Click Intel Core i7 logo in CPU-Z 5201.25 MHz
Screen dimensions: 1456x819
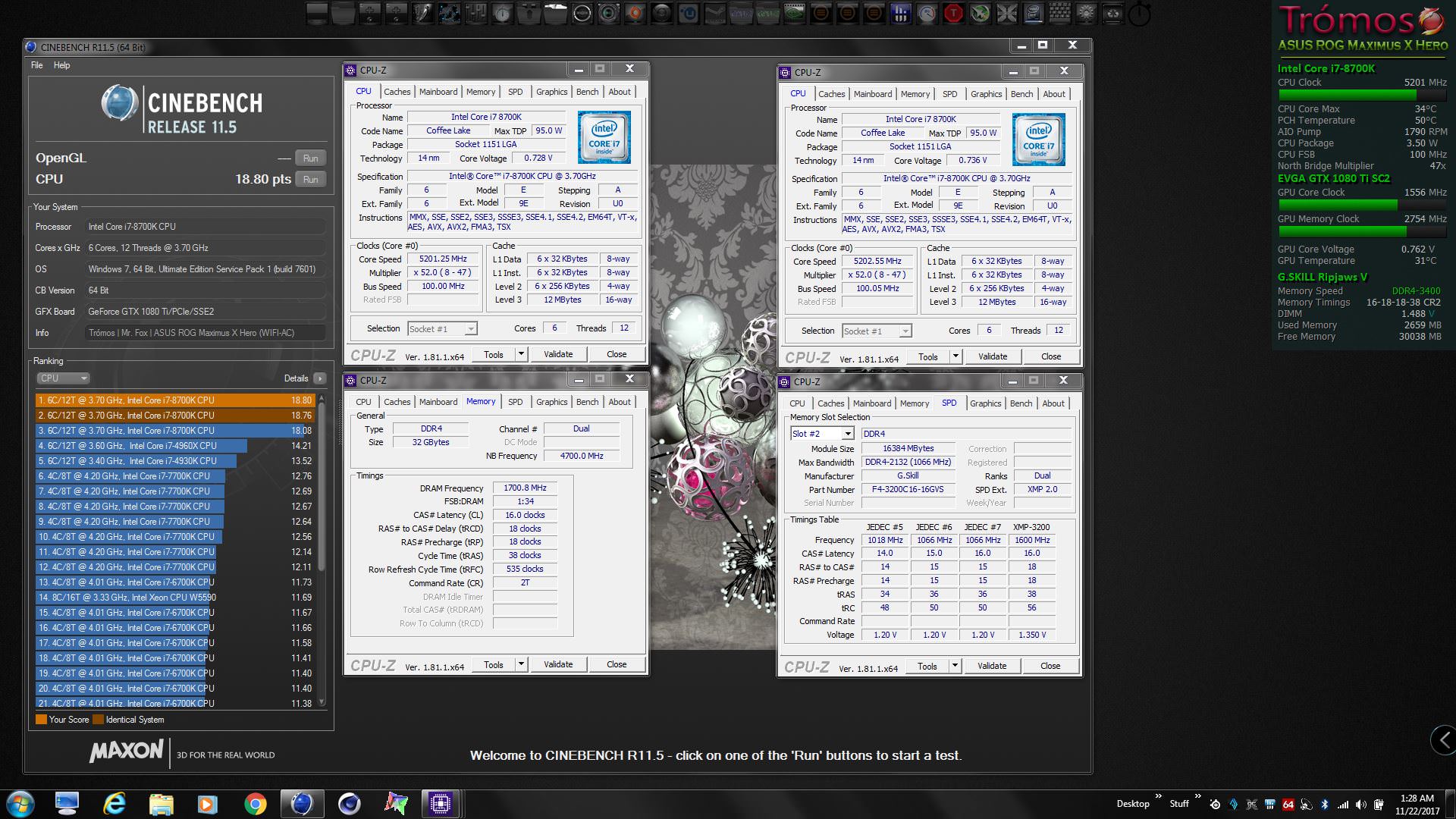point(604,137)
